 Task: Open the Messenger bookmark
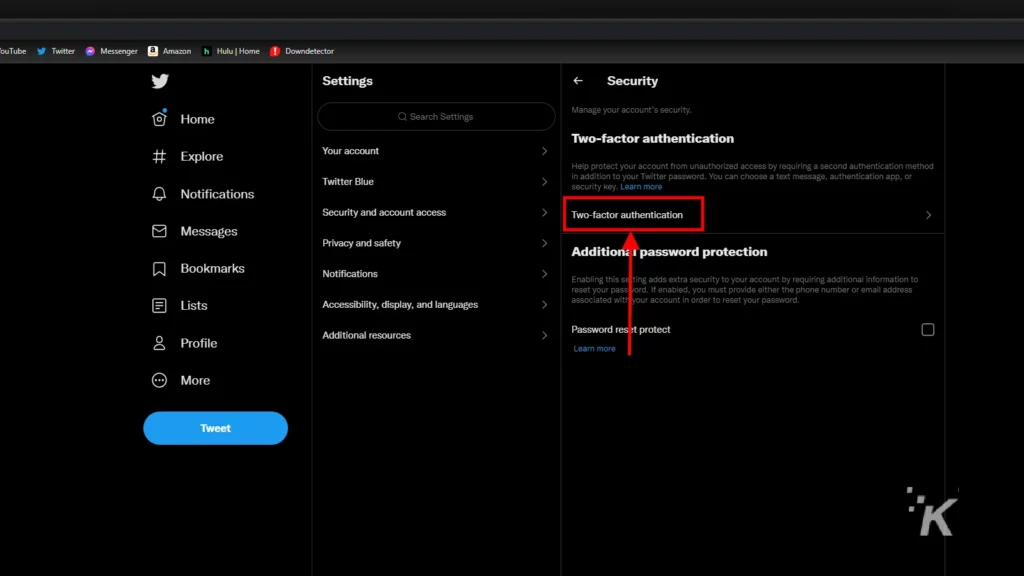[x=111, y=51]
